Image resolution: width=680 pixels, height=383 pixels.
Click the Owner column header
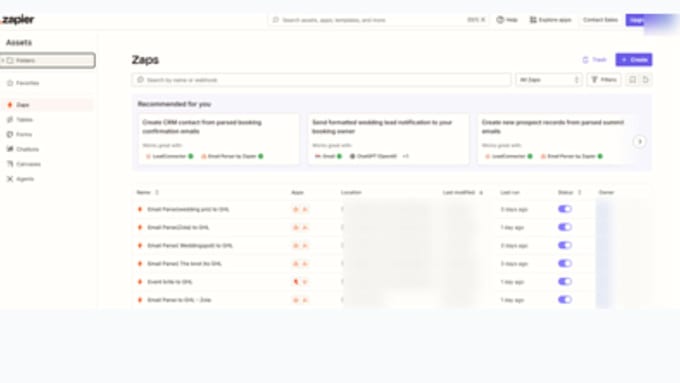606,192
